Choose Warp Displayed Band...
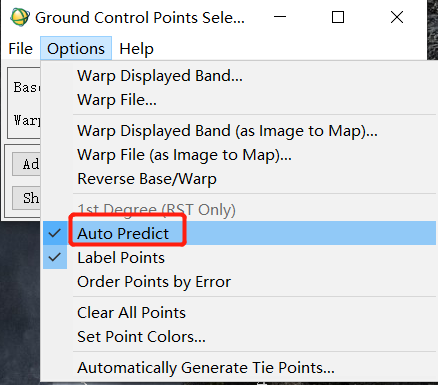 [x=239, y=76]
